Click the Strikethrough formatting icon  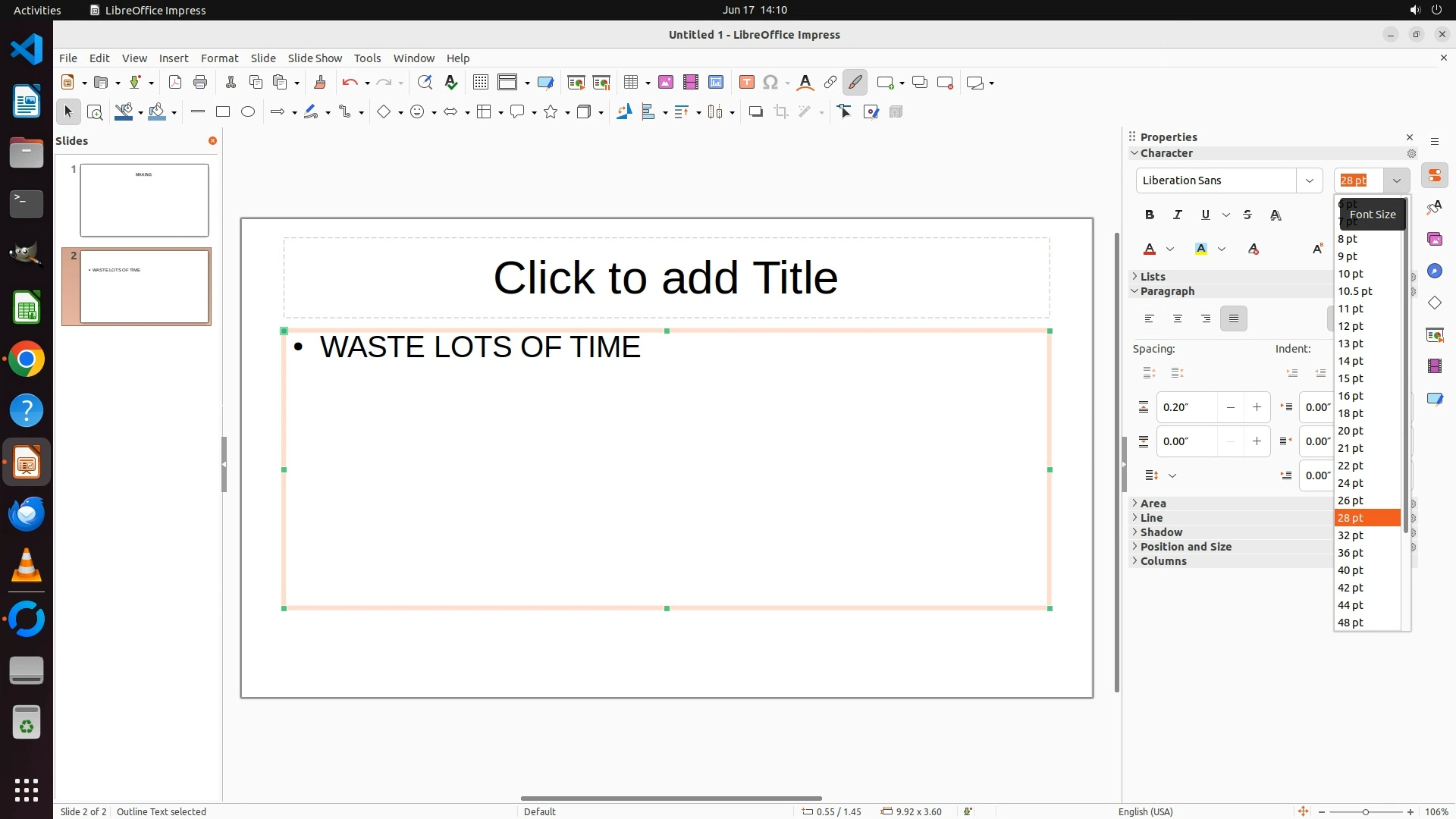click(x=1247, y=215)
